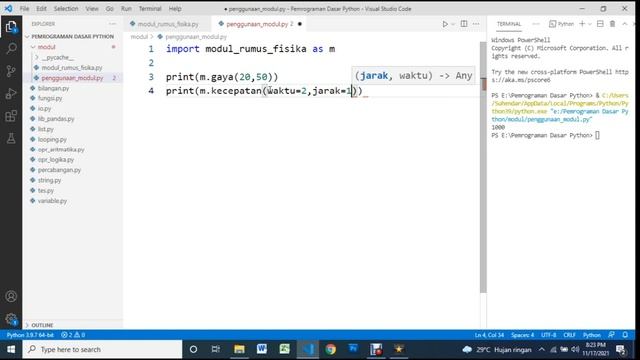Screen dimensions: 640x360
Task: Open the Manage gear in activity bar
Action: (x=11, y=319)
